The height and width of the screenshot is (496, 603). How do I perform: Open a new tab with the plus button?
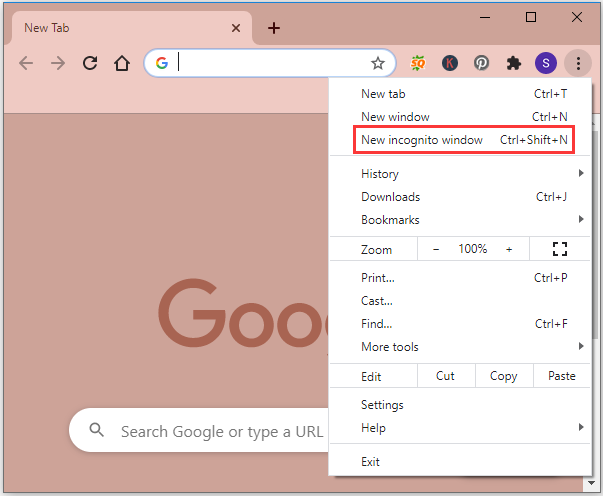274,28
